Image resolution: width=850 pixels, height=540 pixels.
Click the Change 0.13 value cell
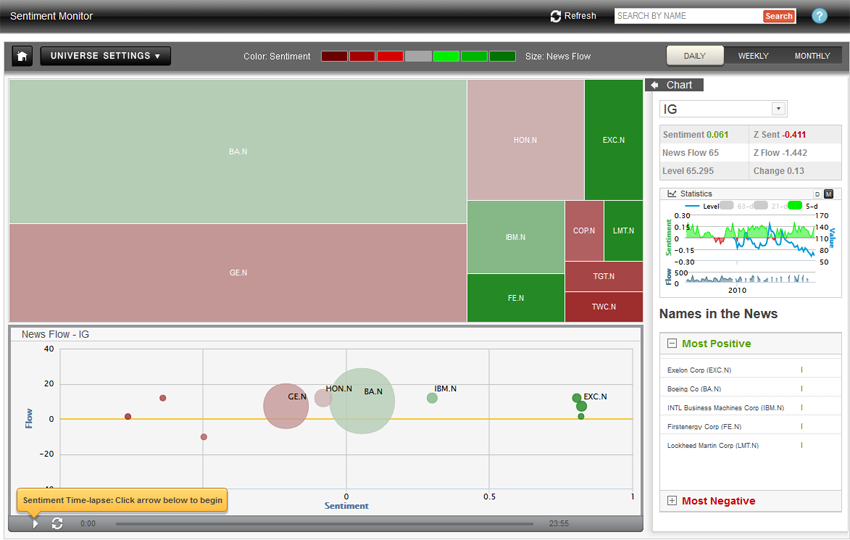[x=796, y=171]
